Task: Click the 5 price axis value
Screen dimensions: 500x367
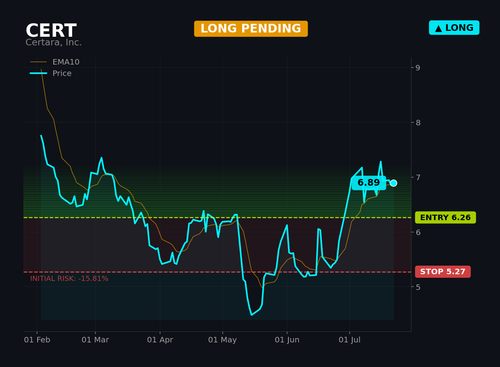Action: (418, 287)
